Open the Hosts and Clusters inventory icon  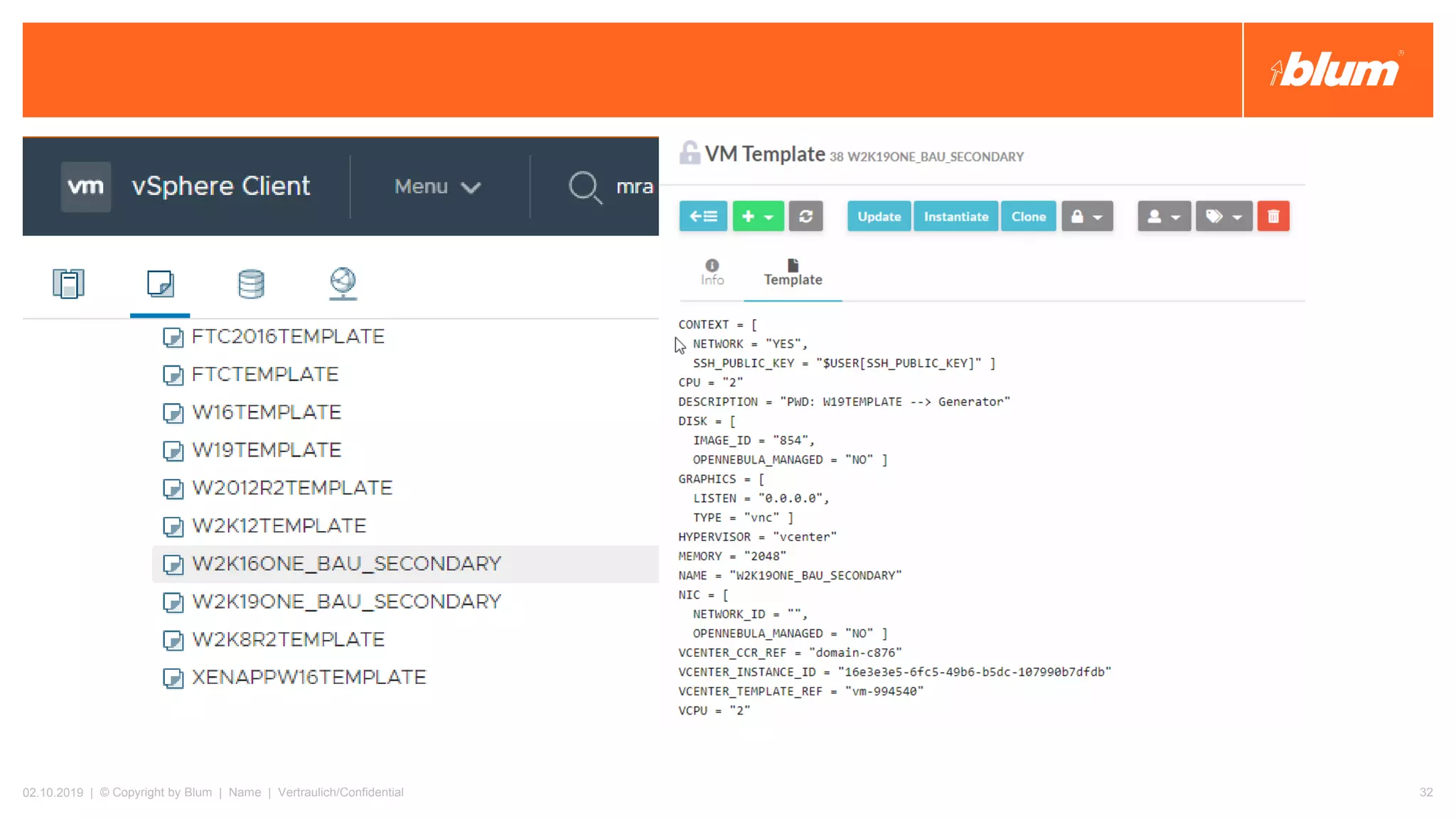[68, 284]
